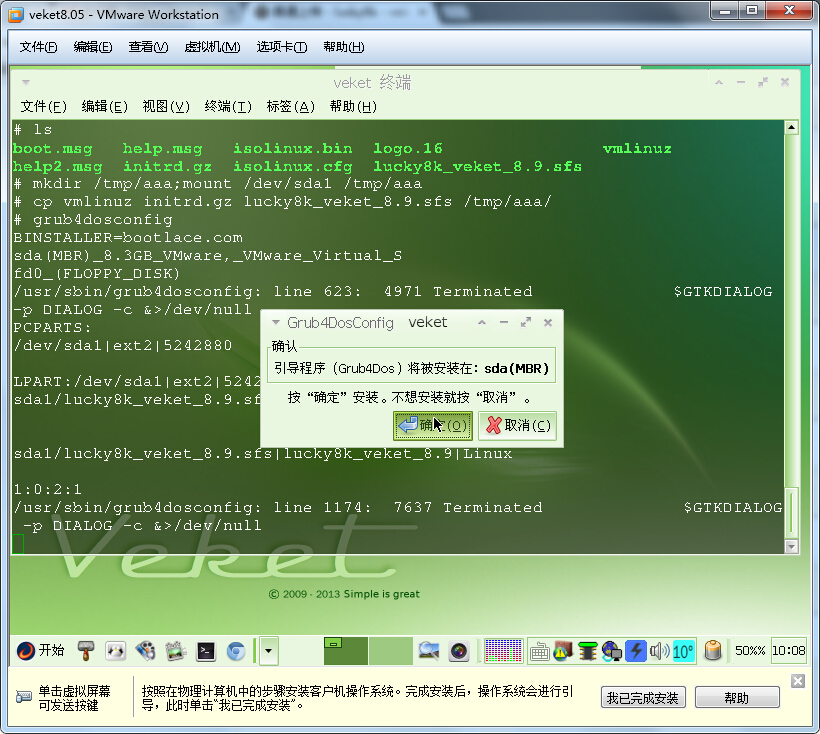This screenshot has height=734, width=820.
Task: Expand the taskbar launcher dropdown arrow
Action: coord(269,651)
